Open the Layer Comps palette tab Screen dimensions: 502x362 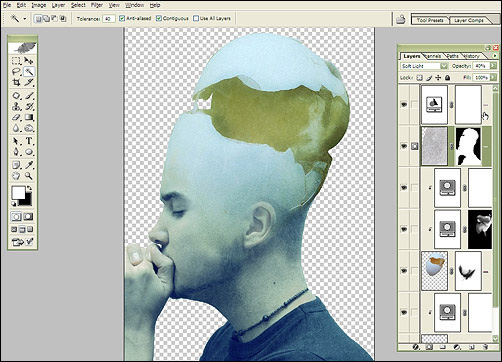(x=469, y=20)
